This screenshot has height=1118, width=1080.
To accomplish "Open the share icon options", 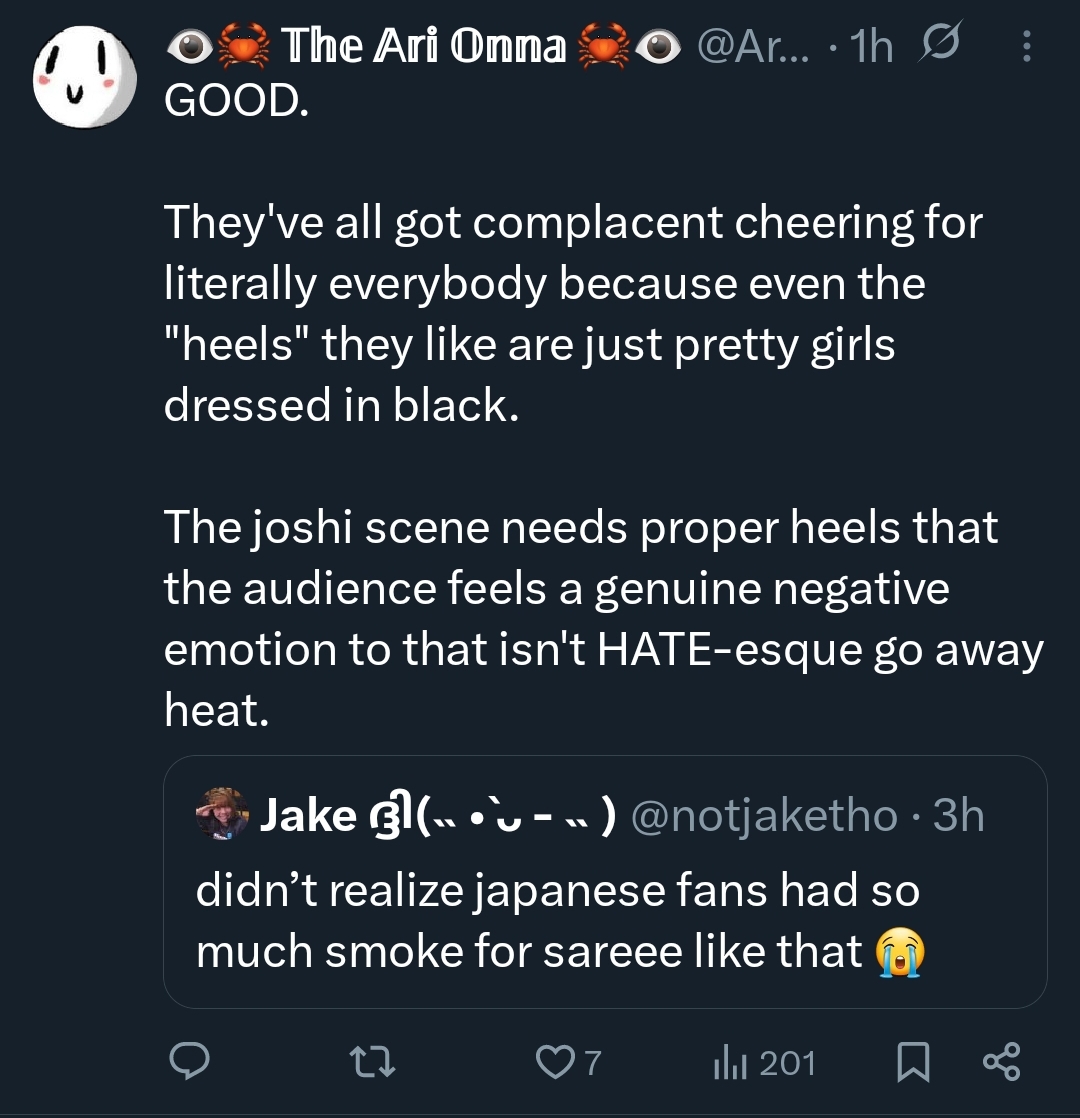I will click(x=1000, y=1061).
